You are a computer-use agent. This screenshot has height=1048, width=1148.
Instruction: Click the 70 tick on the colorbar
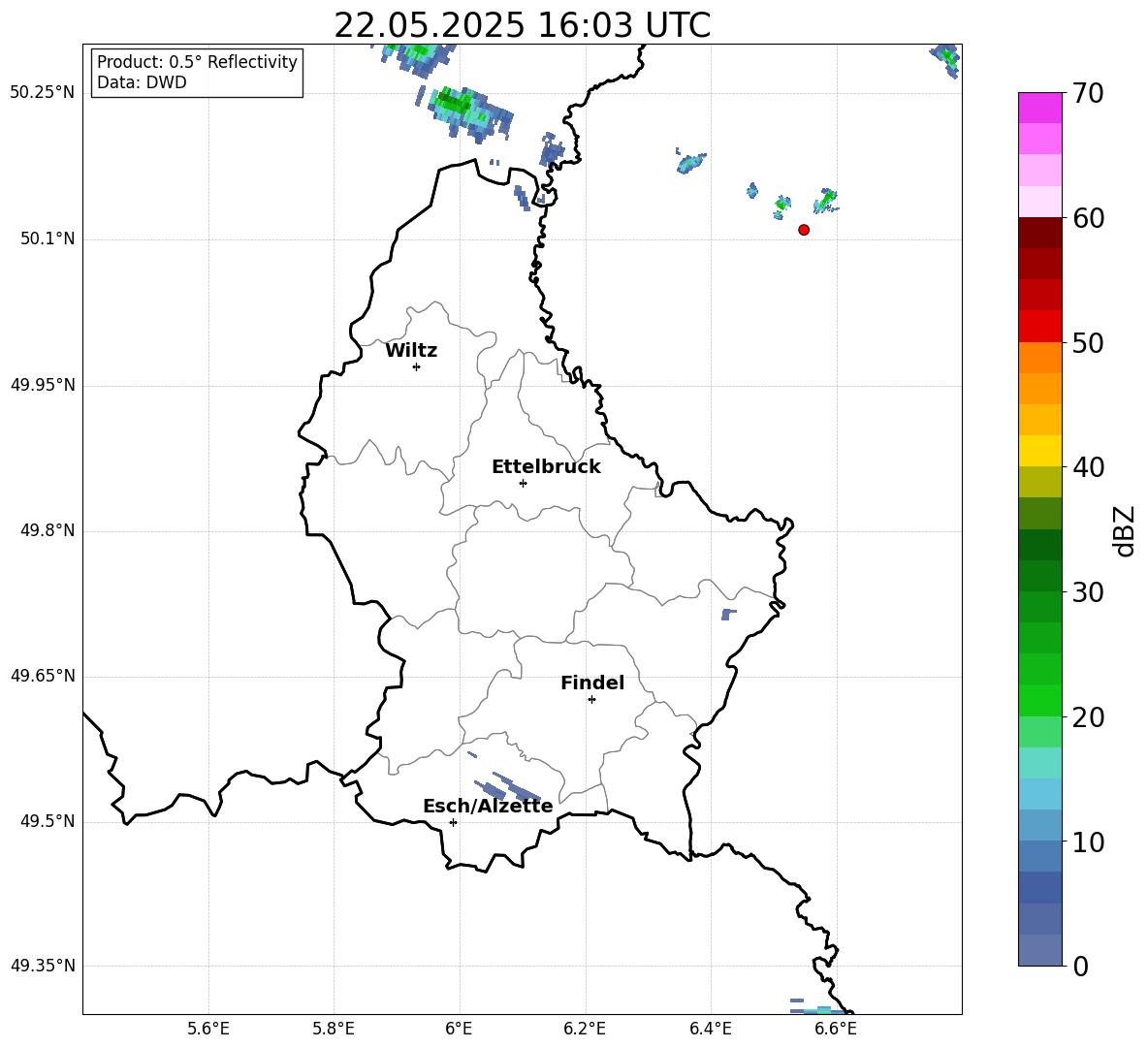coord(1088,93)
